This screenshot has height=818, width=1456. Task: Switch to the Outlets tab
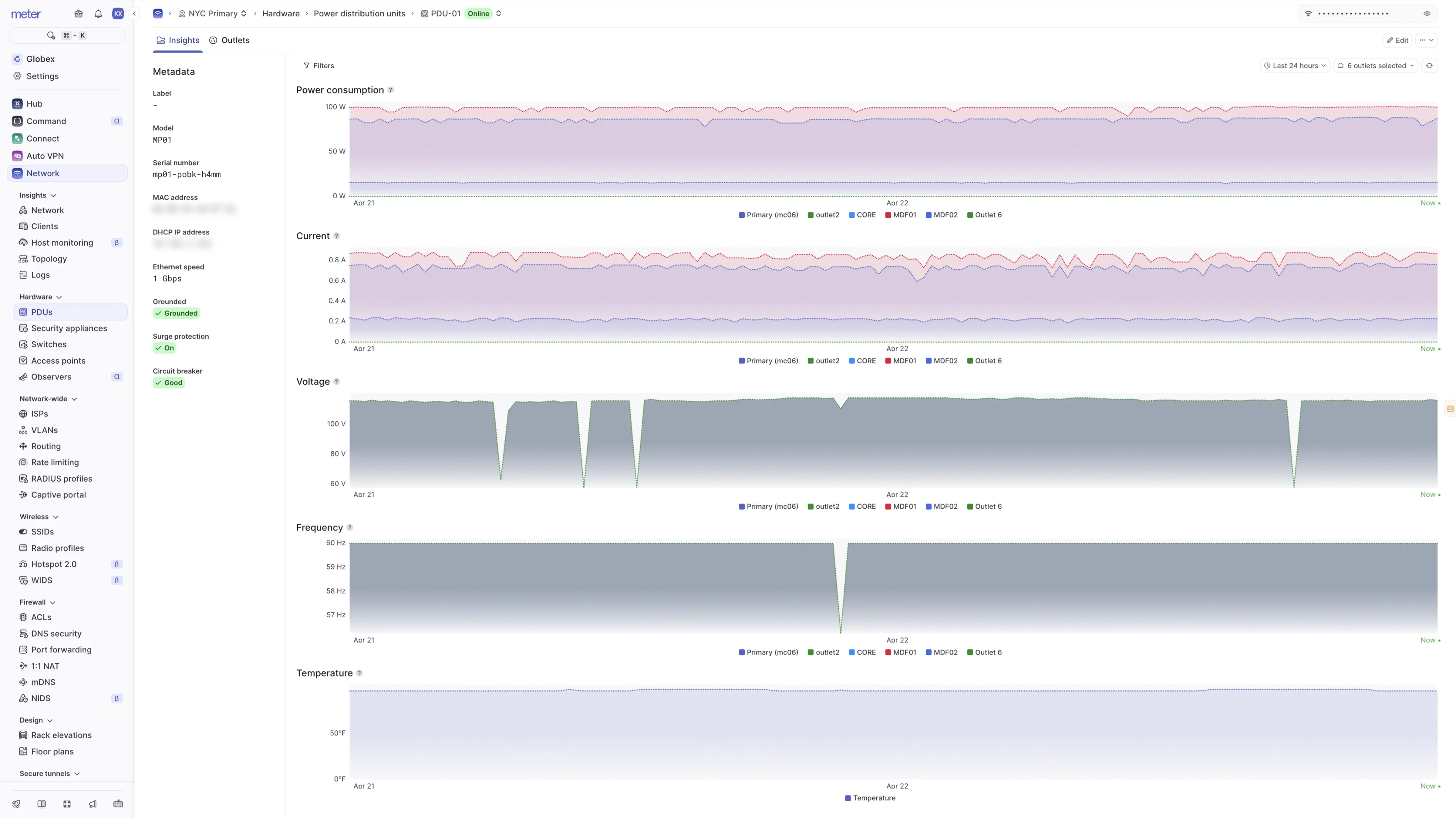coord(230,40)
